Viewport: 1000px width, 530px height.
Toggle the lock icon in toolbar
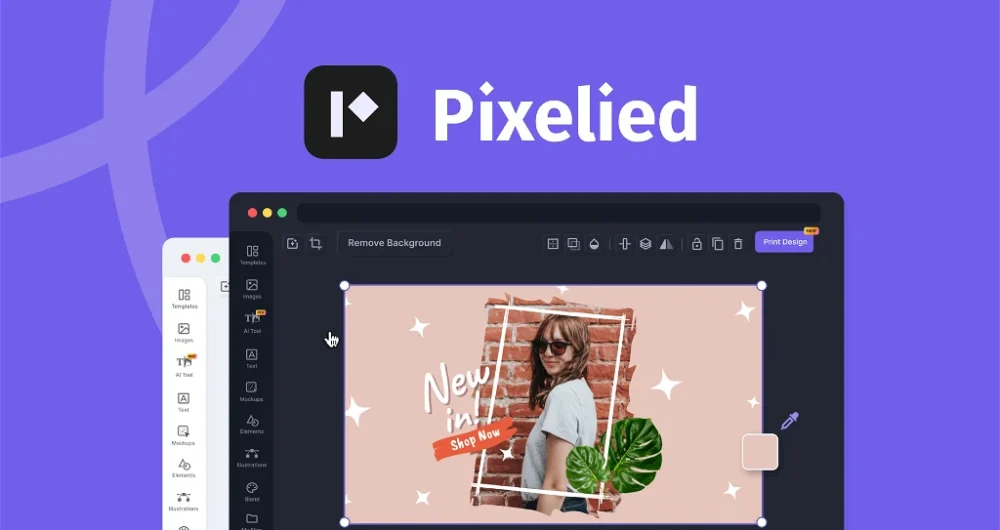tap(697, 244)
